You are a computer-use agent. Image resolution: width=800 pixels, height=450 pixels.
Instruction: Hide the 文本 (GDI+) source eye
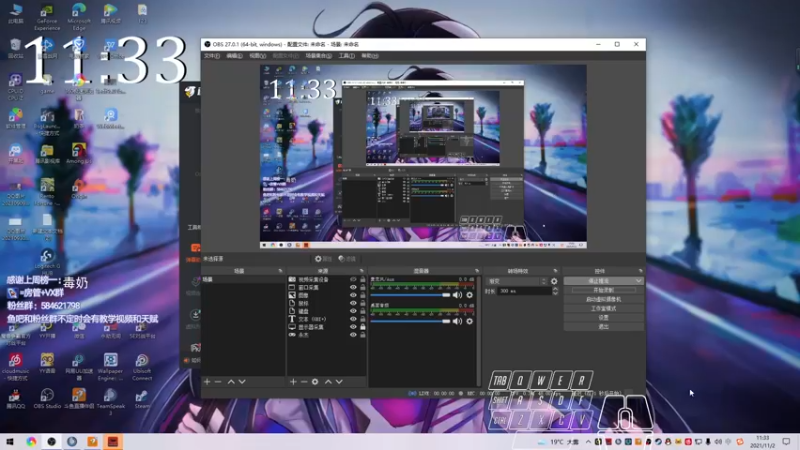tap(353, 319)
